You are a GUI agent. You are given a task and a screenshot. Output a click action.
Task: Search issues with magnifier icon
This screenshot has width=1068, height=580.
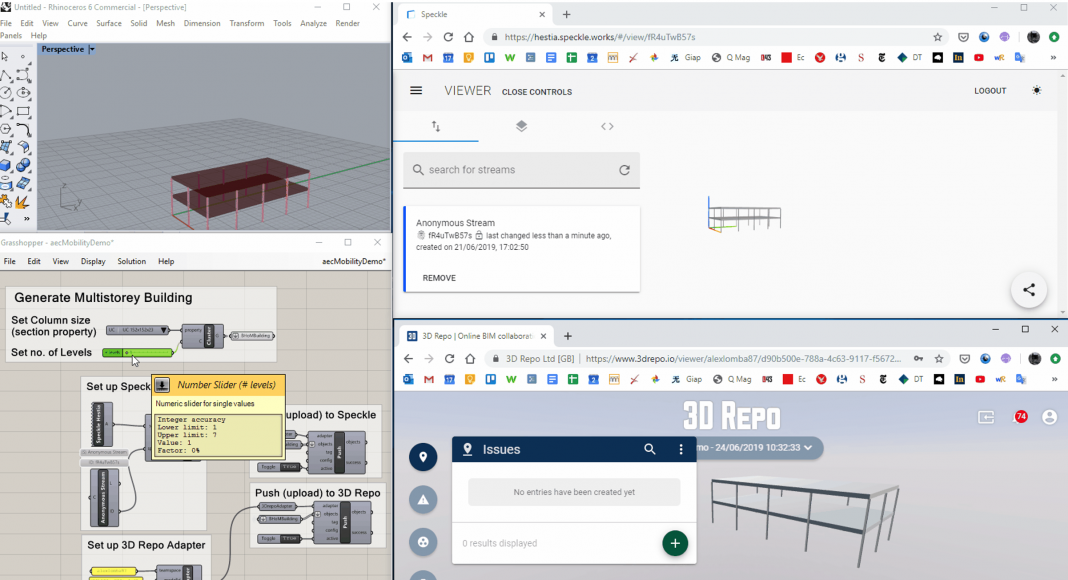(650, 450)
